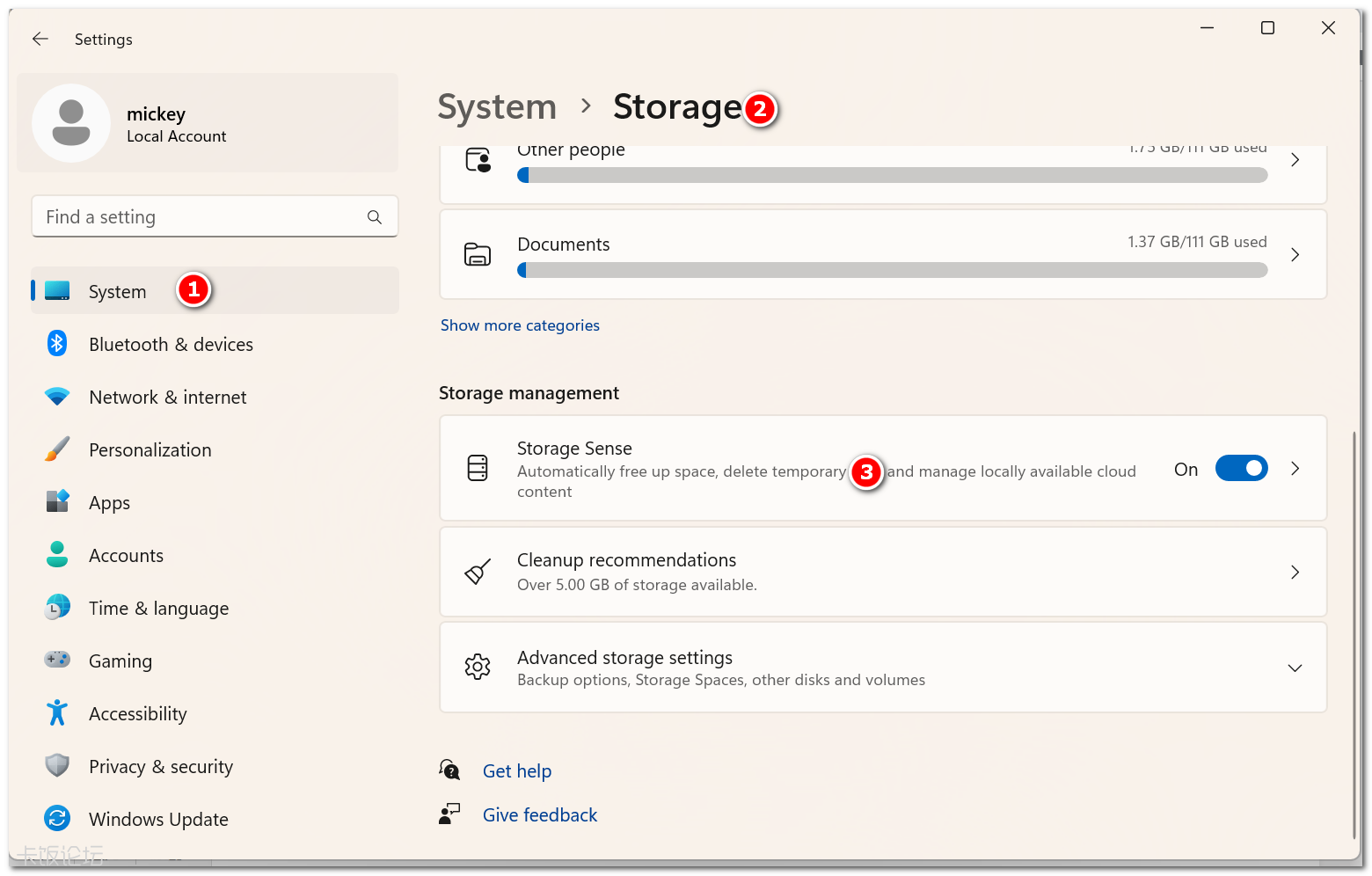Click System in the breadcrumb header
Screen dimensions: 1372x876
tap(497, 107)
